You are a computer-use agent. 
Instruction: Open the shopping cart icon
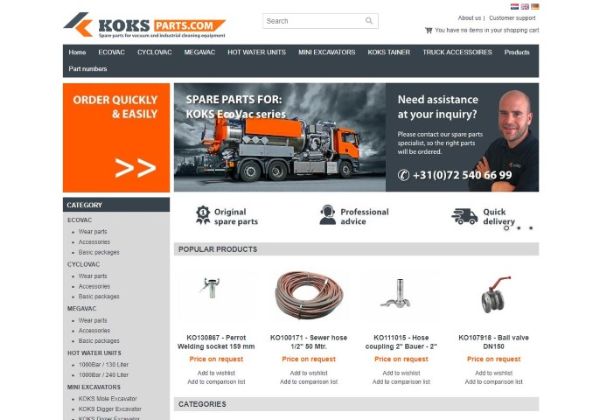(429, 30)
